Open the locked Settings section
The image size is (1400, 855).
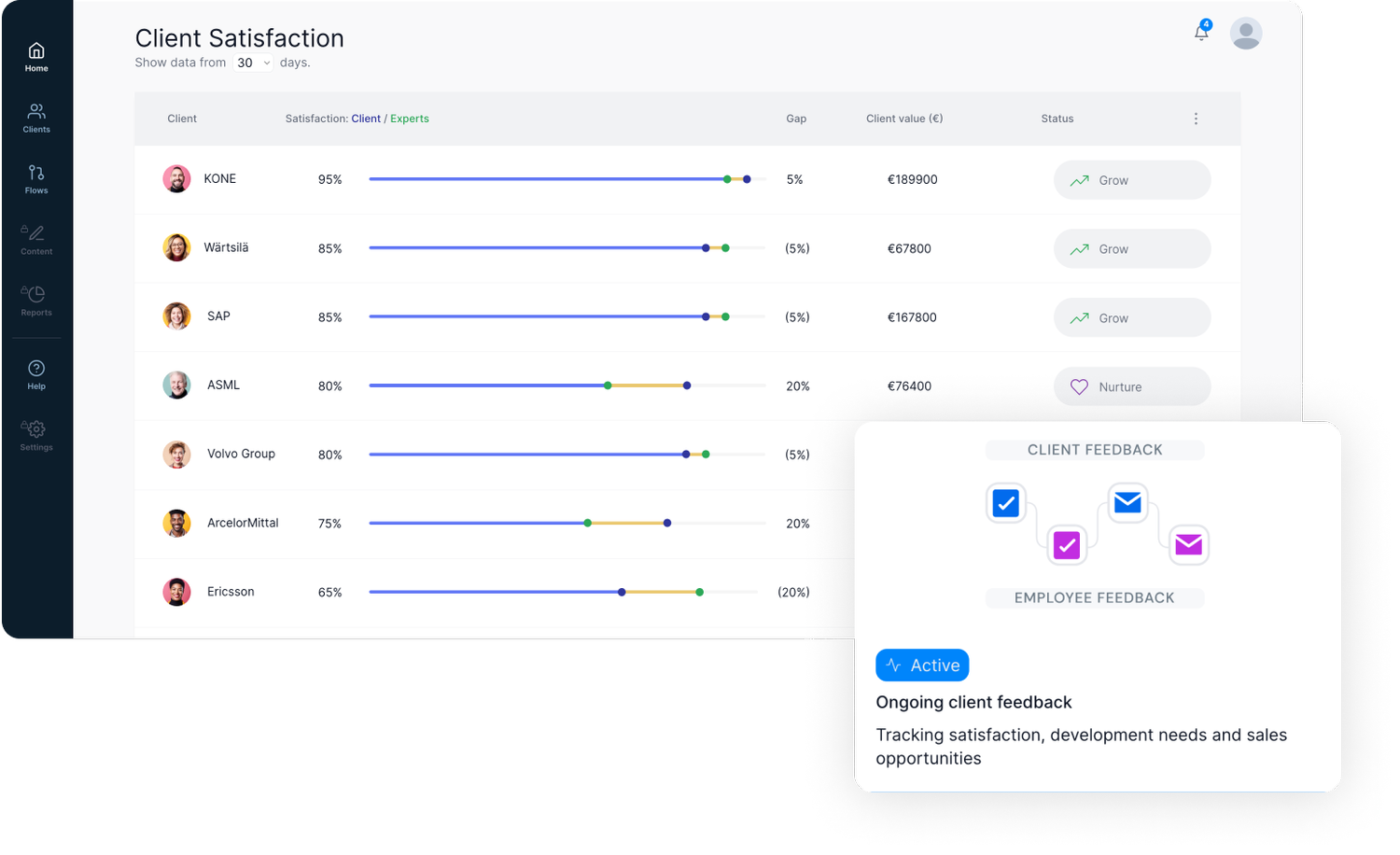(x=36, y=436)
